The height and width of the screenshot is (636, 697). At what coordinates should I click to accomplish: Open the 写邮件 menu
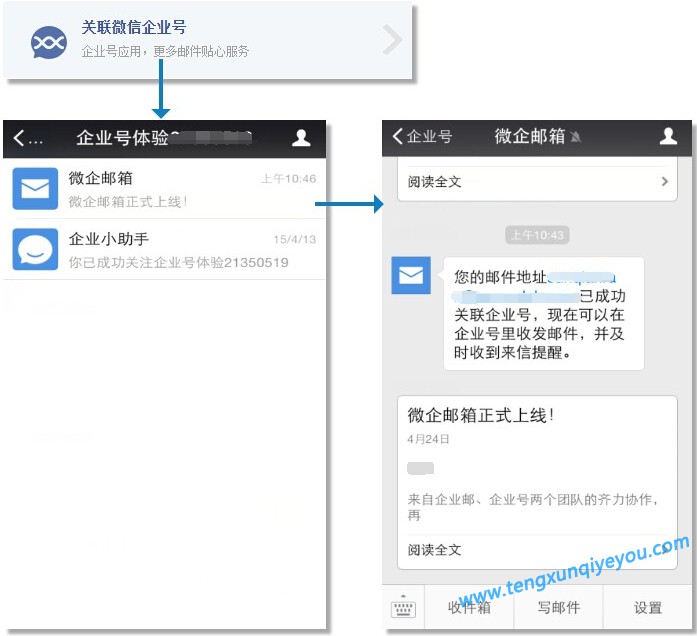[558, 608]
